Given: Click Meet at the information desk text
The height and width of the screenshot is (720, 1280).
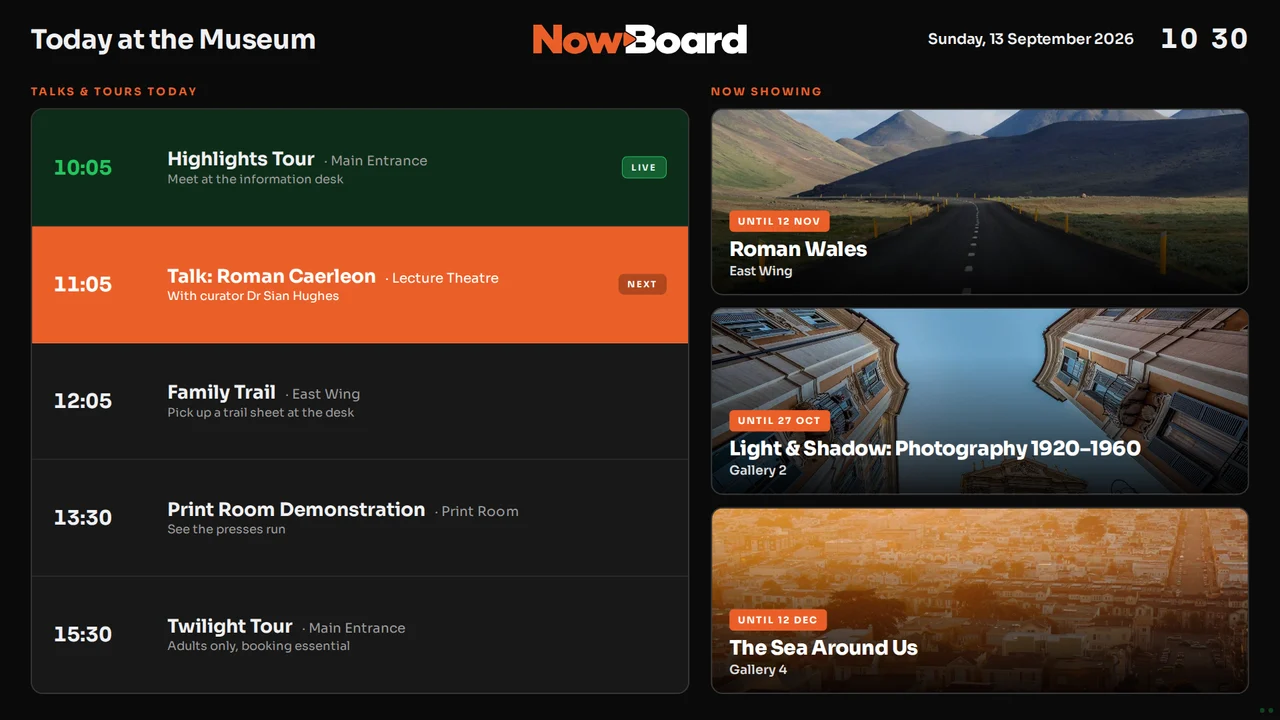Looking at the screenshot, I should pos(255,179).
